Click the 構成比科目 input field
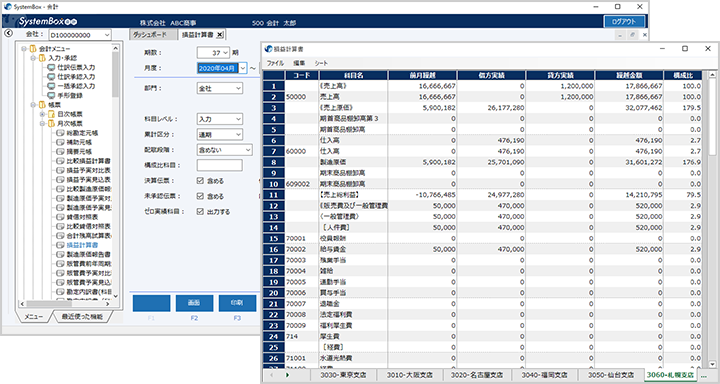The width and height of the screenshot is (720, 384). point(219,165)
